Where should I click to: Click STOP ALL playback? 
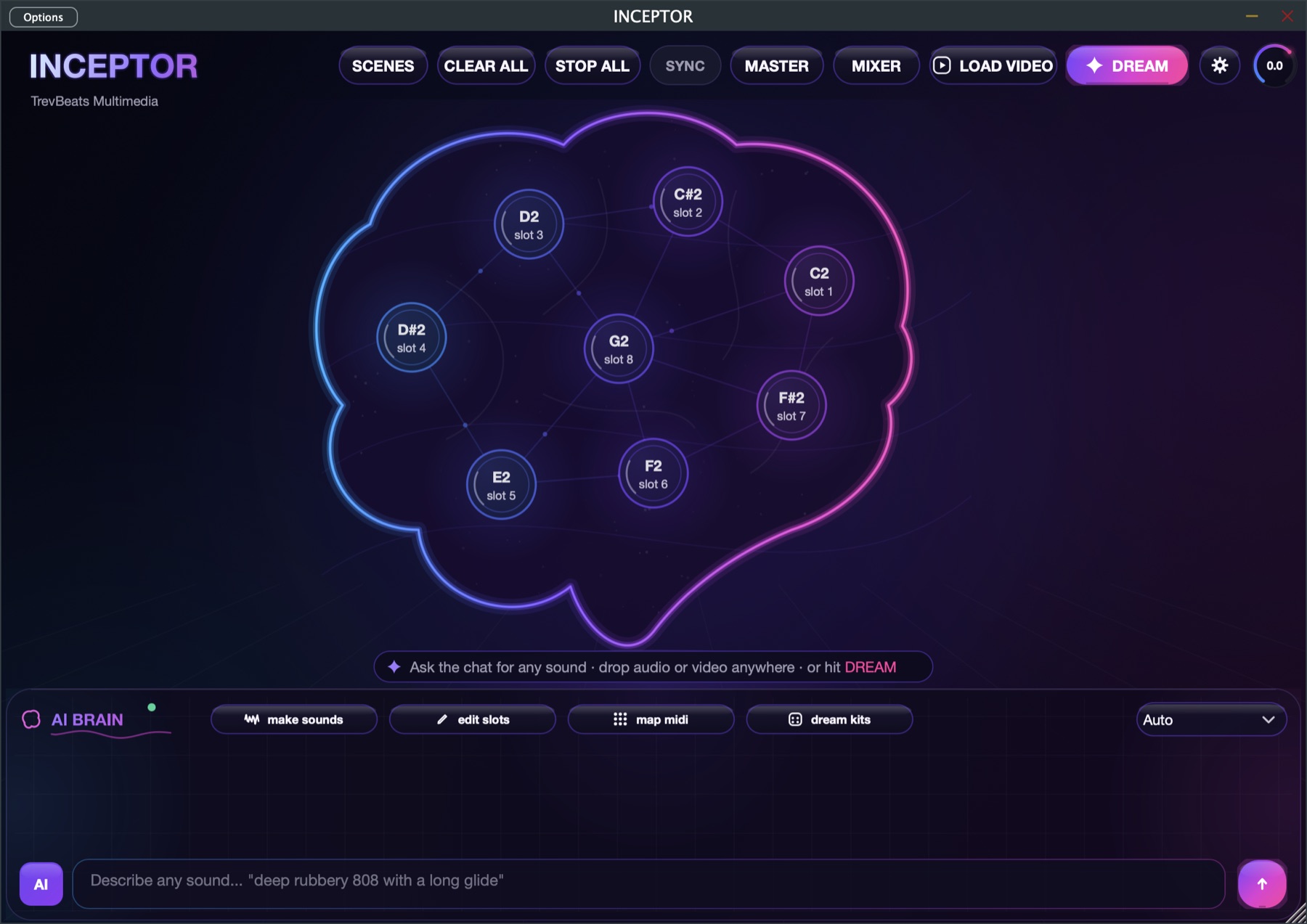592,65
